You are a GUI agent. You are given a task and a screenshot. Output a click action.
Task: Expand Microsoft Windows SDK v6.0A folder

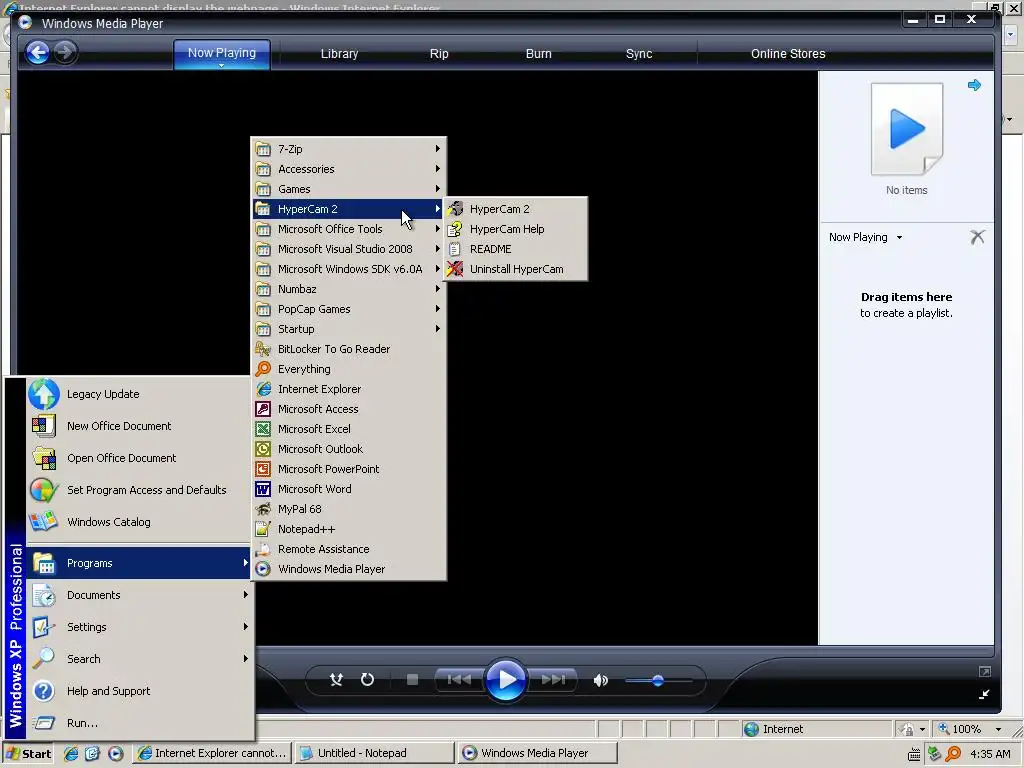(349, 269)
